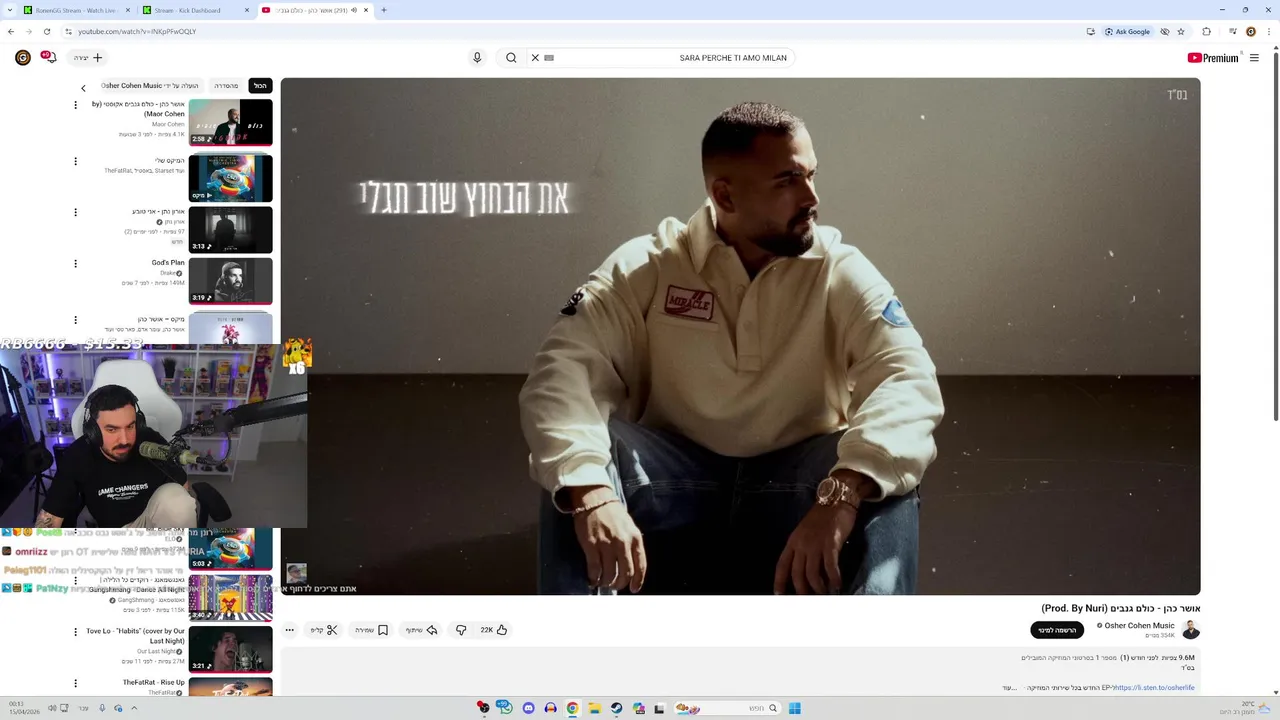Open WhatsApp from the taskbar

coord(506,708)
